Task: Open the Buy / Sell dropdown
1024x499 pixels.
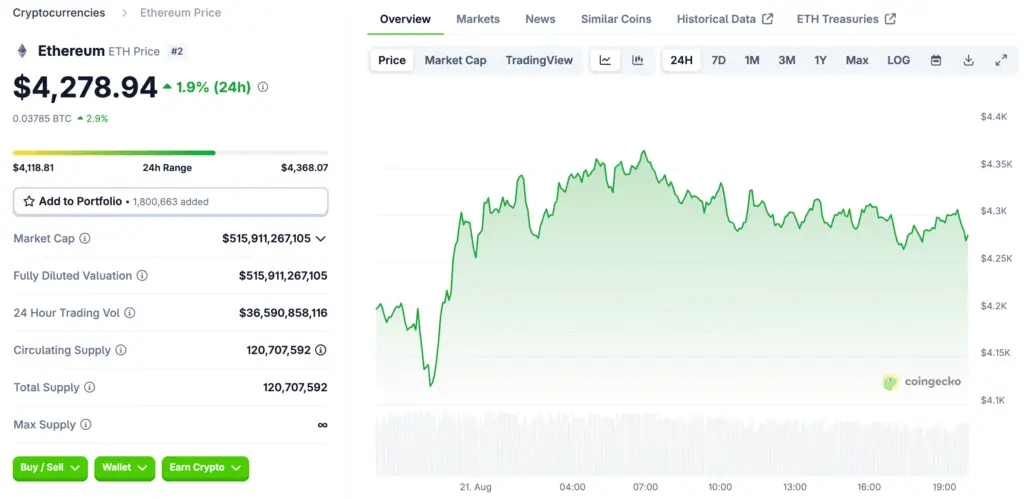Action: [x=50, y=468]
